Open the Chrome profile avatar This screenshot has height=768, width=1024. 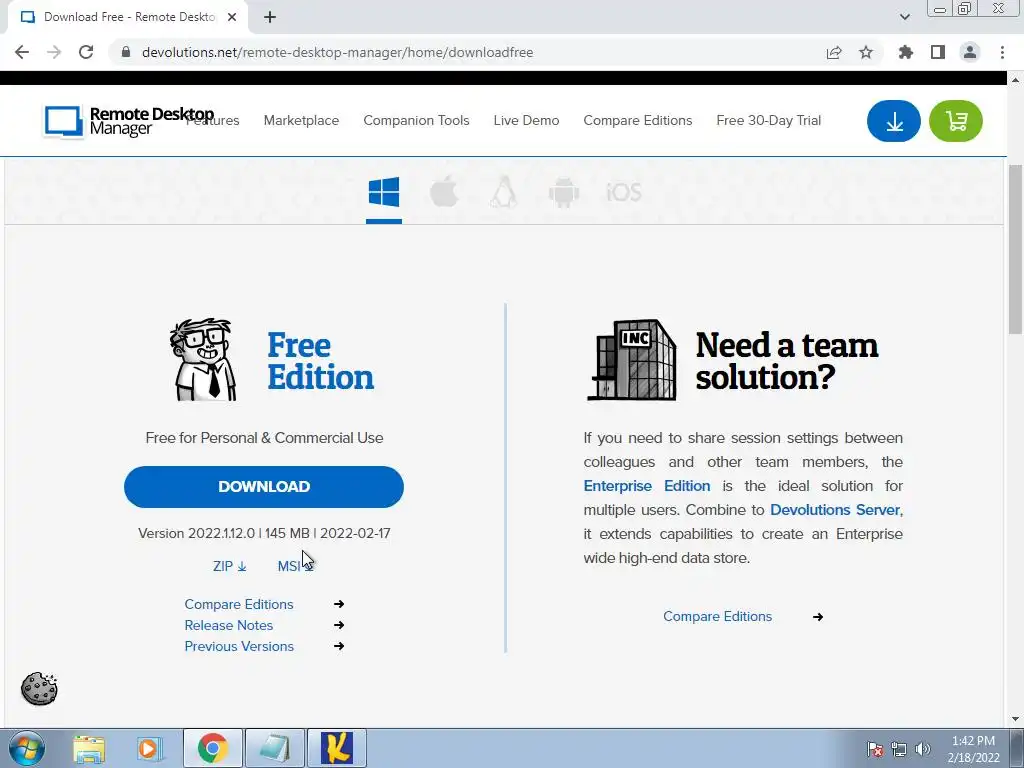(970, 52)
